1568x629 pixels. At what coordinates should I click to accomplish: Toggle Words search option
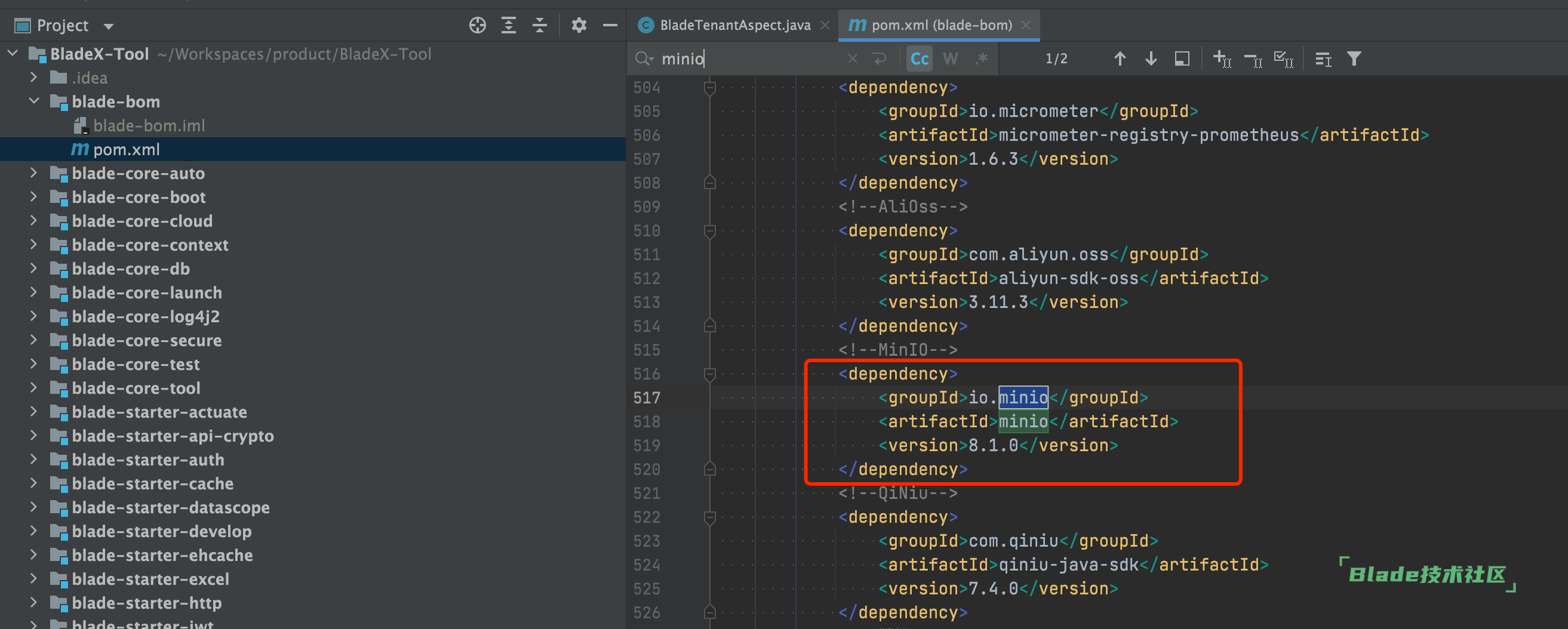(950, 58)
